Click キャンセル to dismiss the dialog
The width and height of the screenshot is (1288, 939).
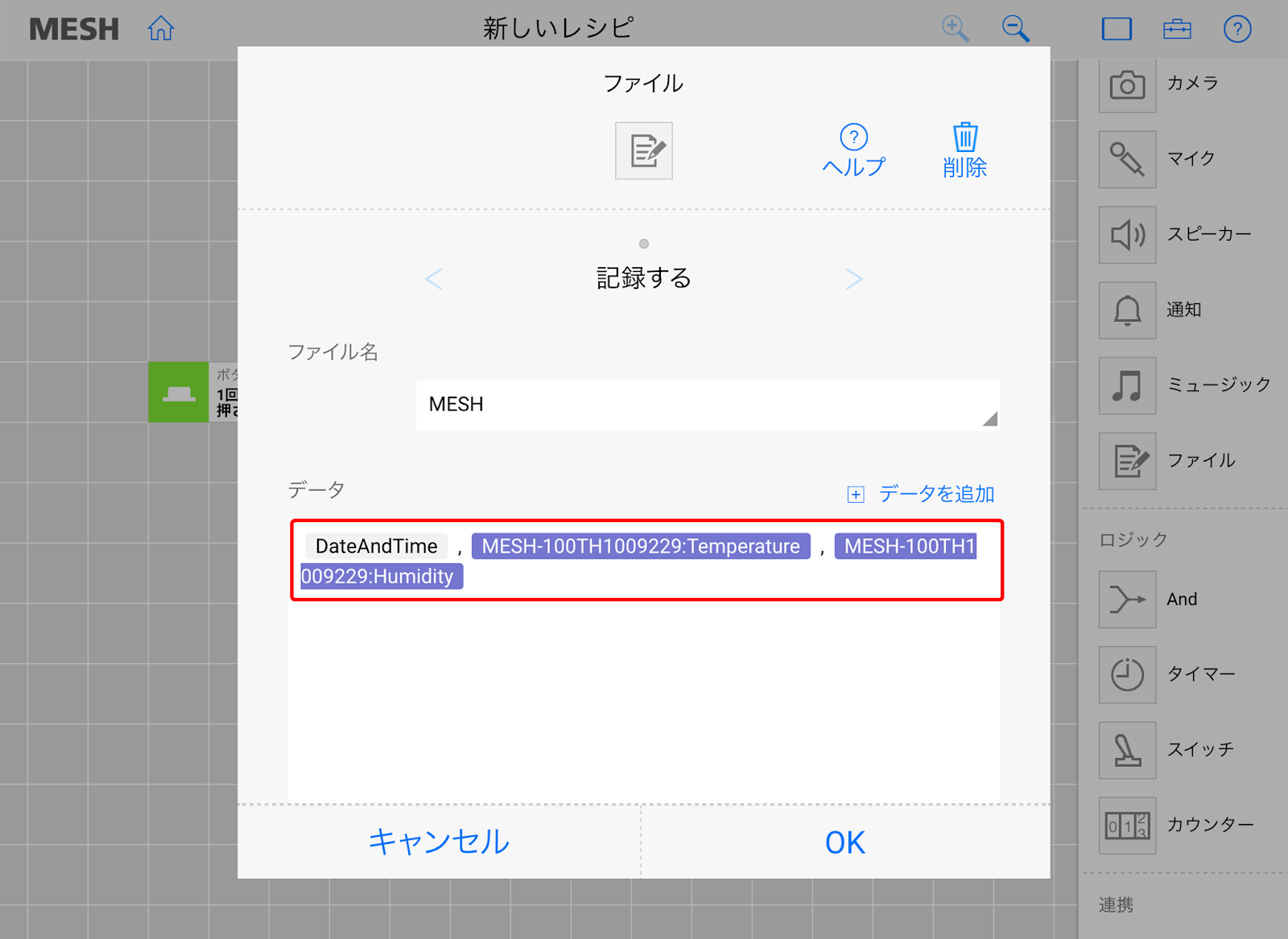pos(439,842)
